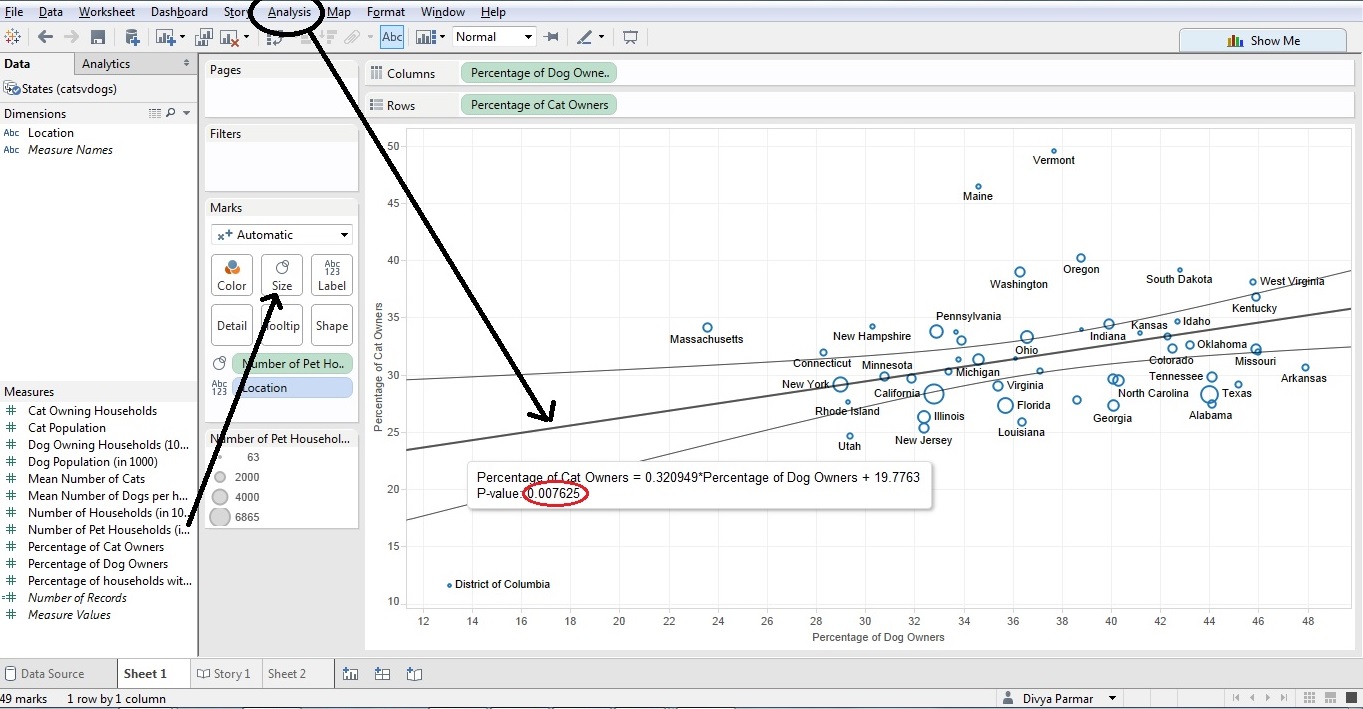Open the Marks type Automatic dropdown
Viewport: 1363px width, 709px height.
[282, 235]
